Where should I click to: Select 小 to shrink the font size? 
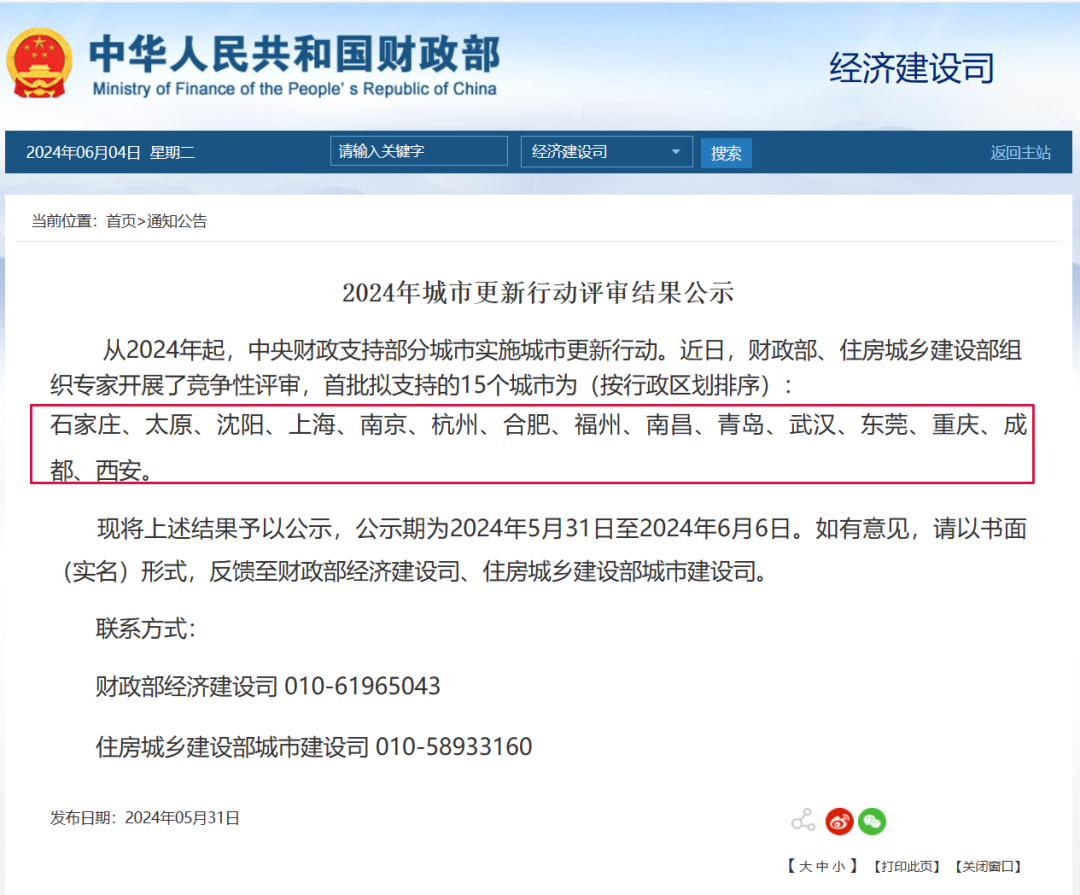(x=838, y=866)
